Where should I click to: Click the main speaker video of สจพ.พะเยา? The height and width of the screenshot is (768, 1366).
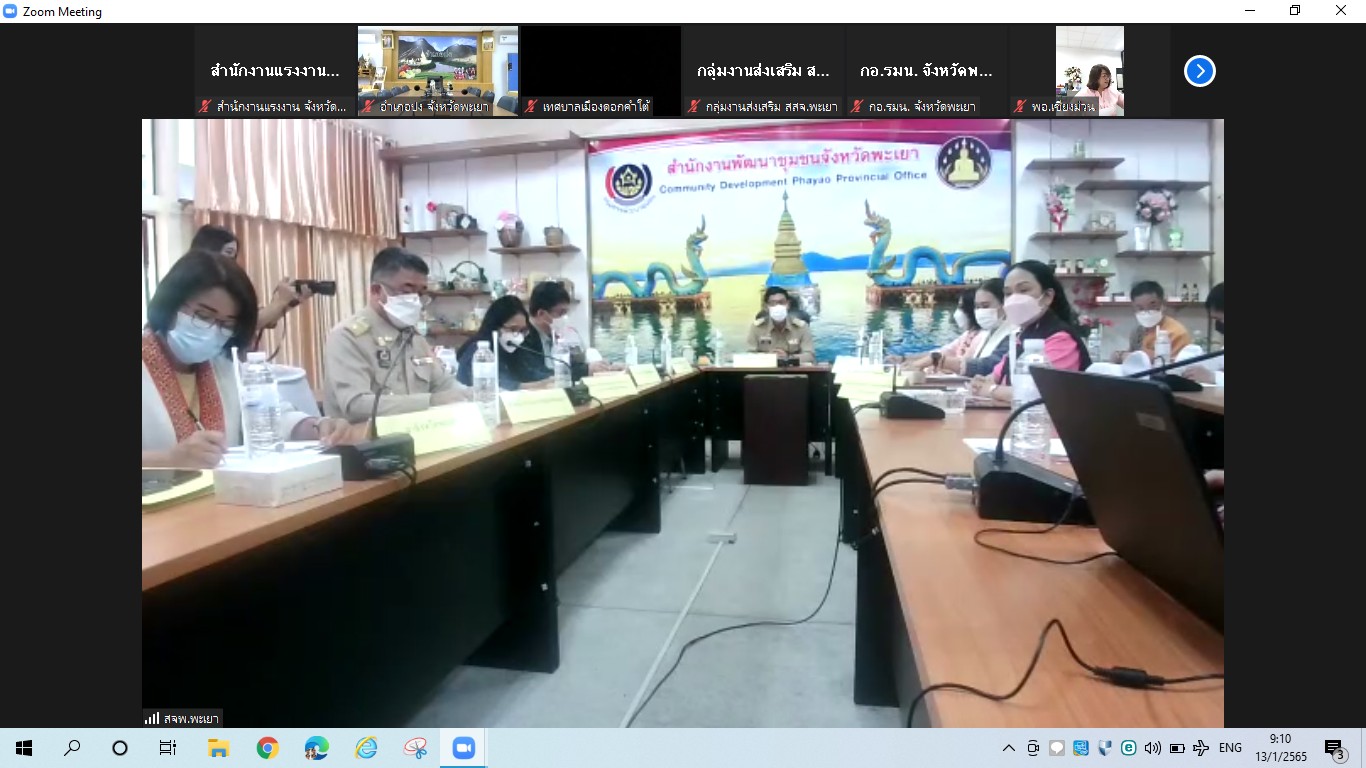[x=682, y=422]
